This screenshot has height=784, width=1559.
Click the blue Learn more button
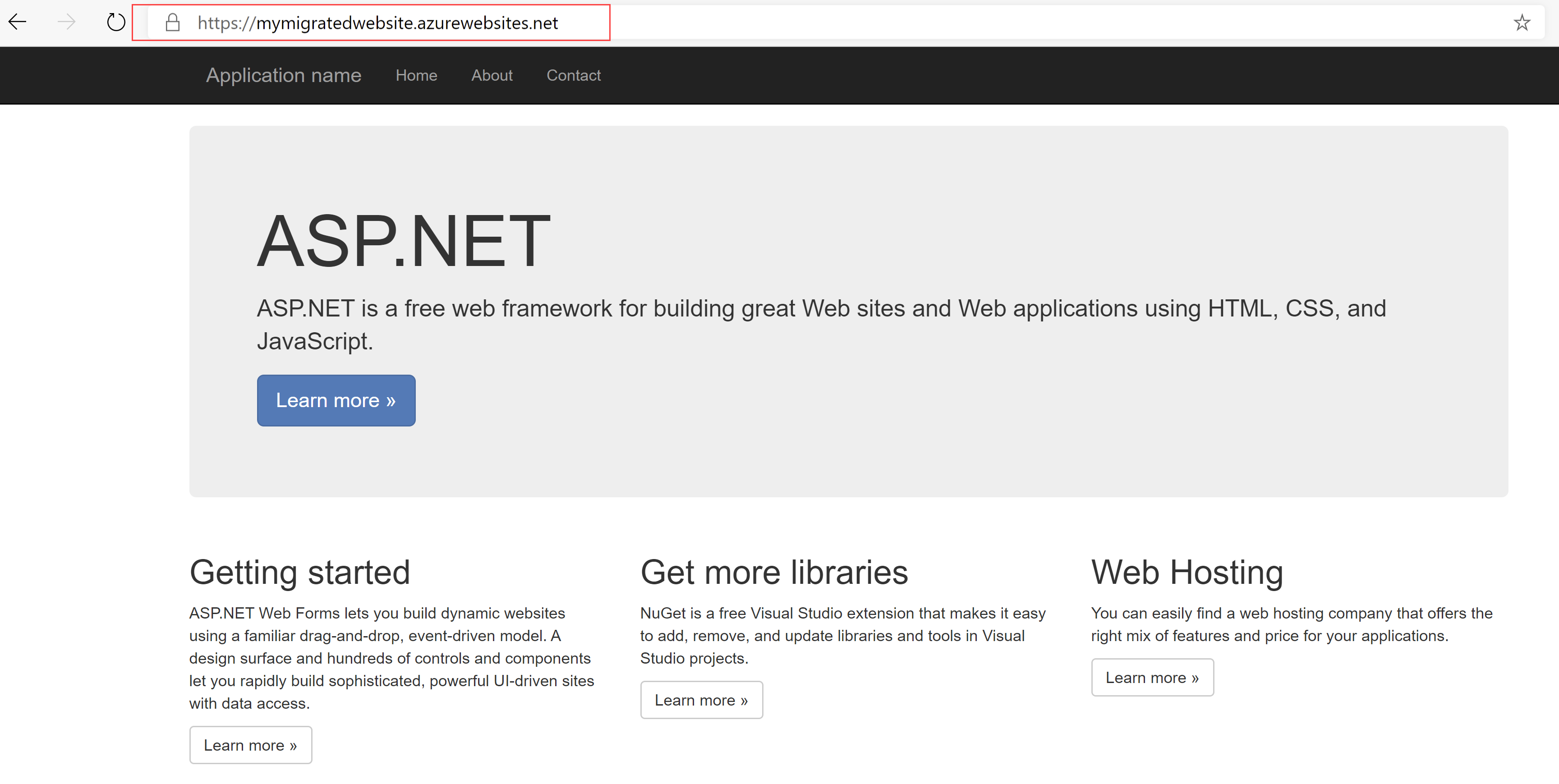pyautogui.click(x=336, y=400)
